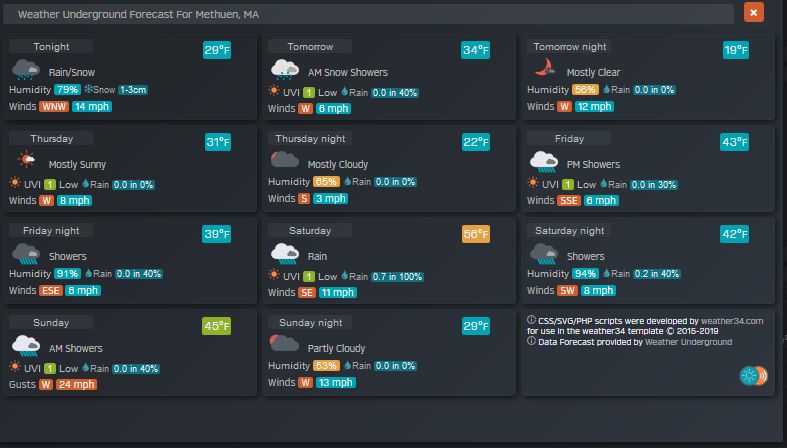Click the Tonight 1-3cm snow amount
Image resolution: width=787 pixels, height=448 pixels.
133,90
